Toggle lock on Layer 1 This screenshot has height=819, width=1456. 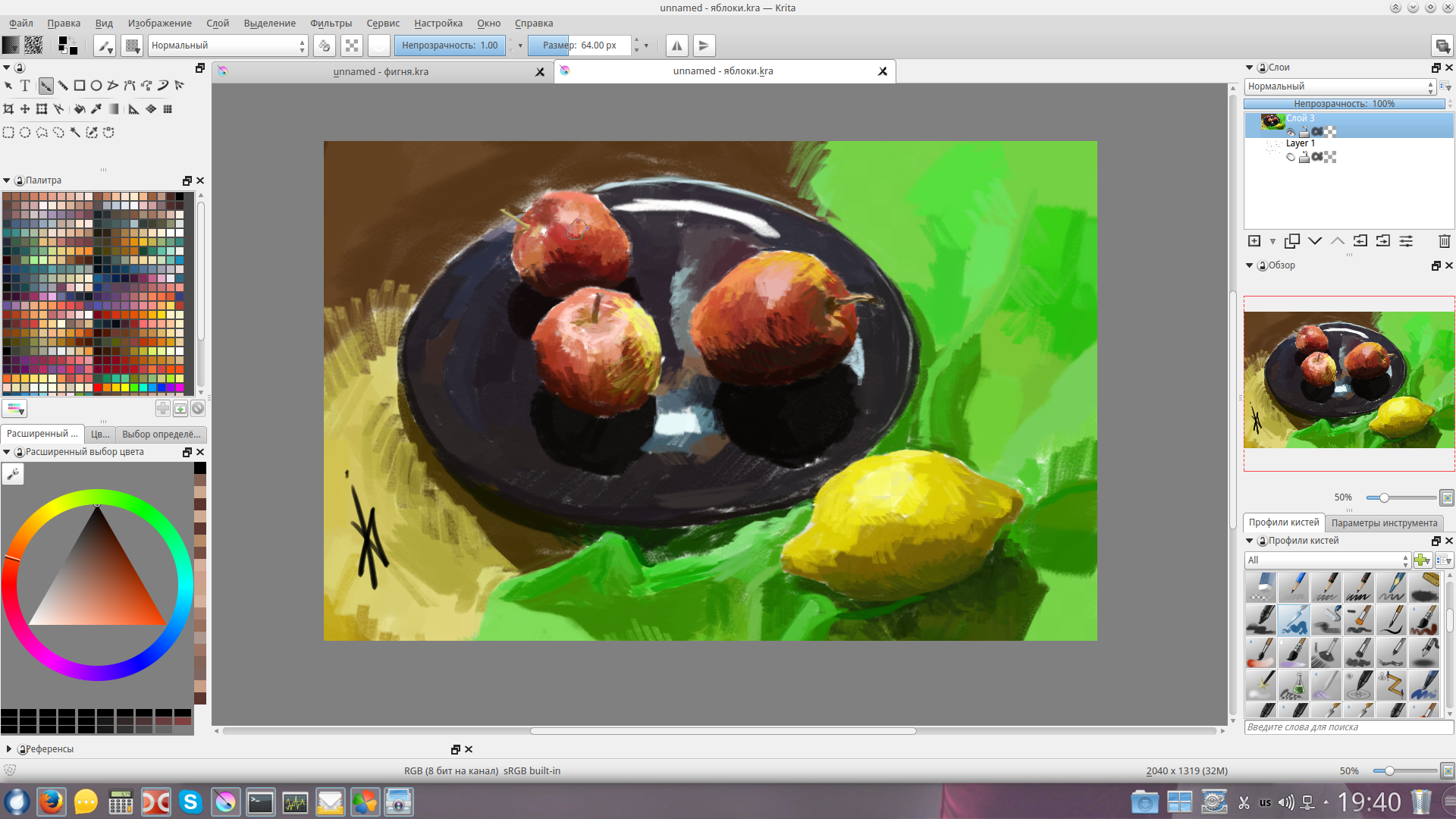pyautogui.click(x=1304, y=157)
